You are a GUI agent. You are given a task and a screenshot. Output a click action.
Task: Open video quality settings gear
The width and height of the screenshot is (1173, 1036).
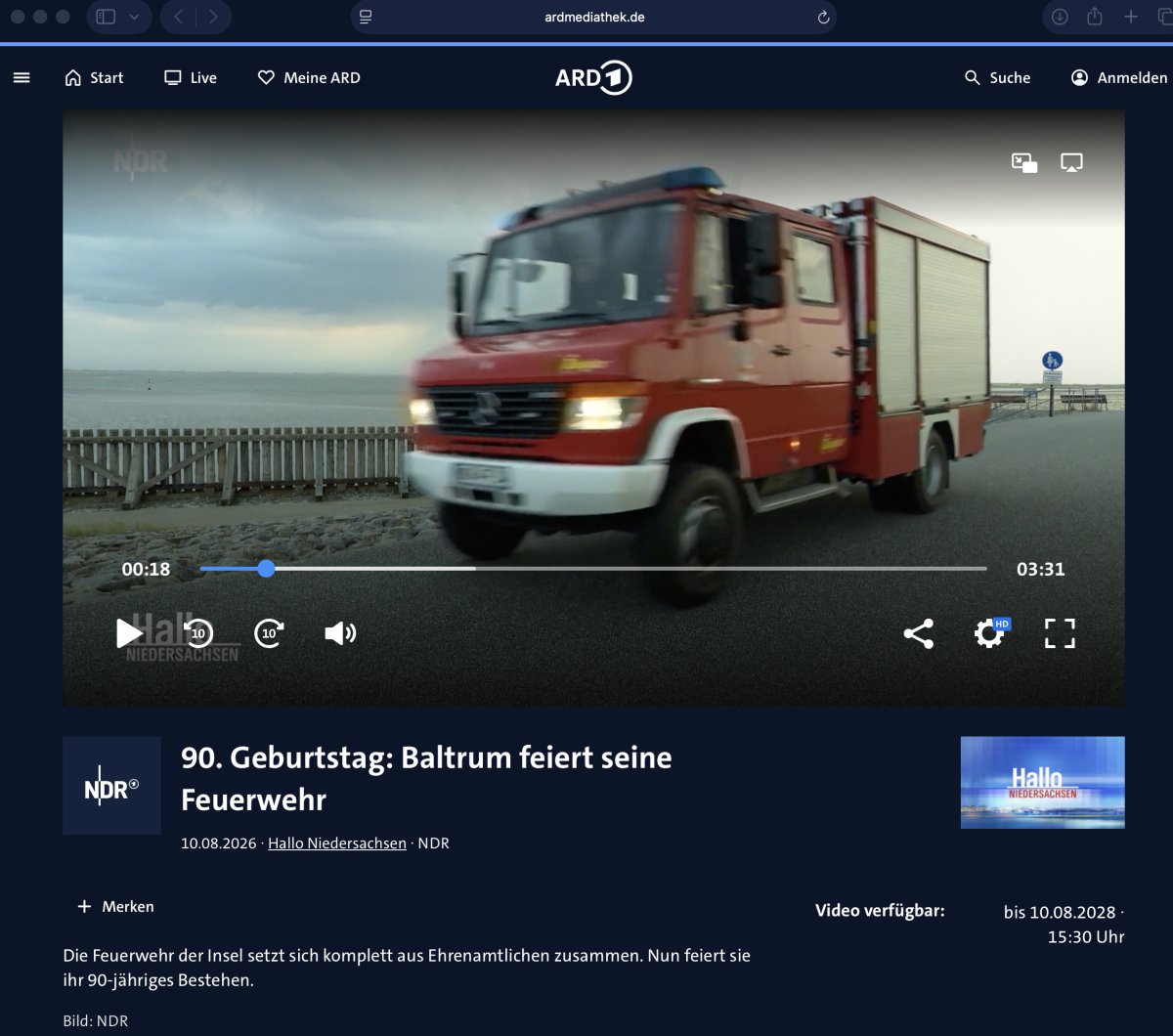[x=989, y=633]
